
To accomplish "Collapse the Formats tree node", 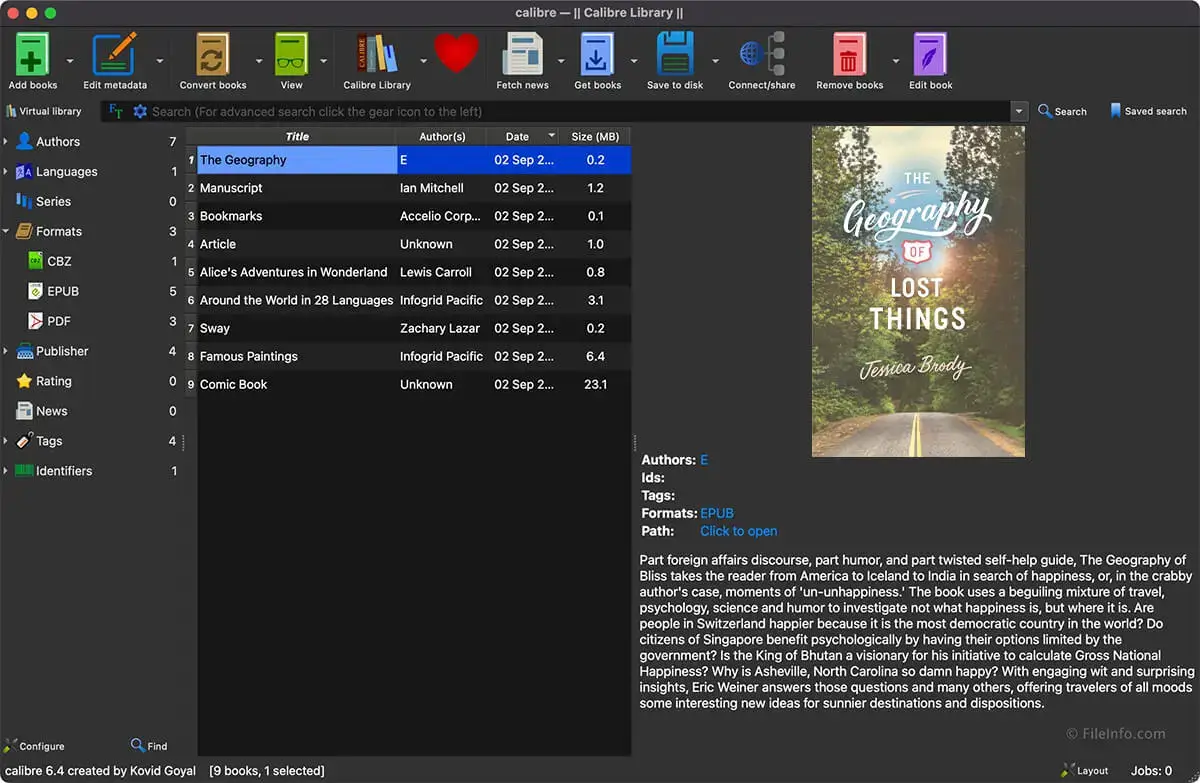I will click(x=6, y=232).
